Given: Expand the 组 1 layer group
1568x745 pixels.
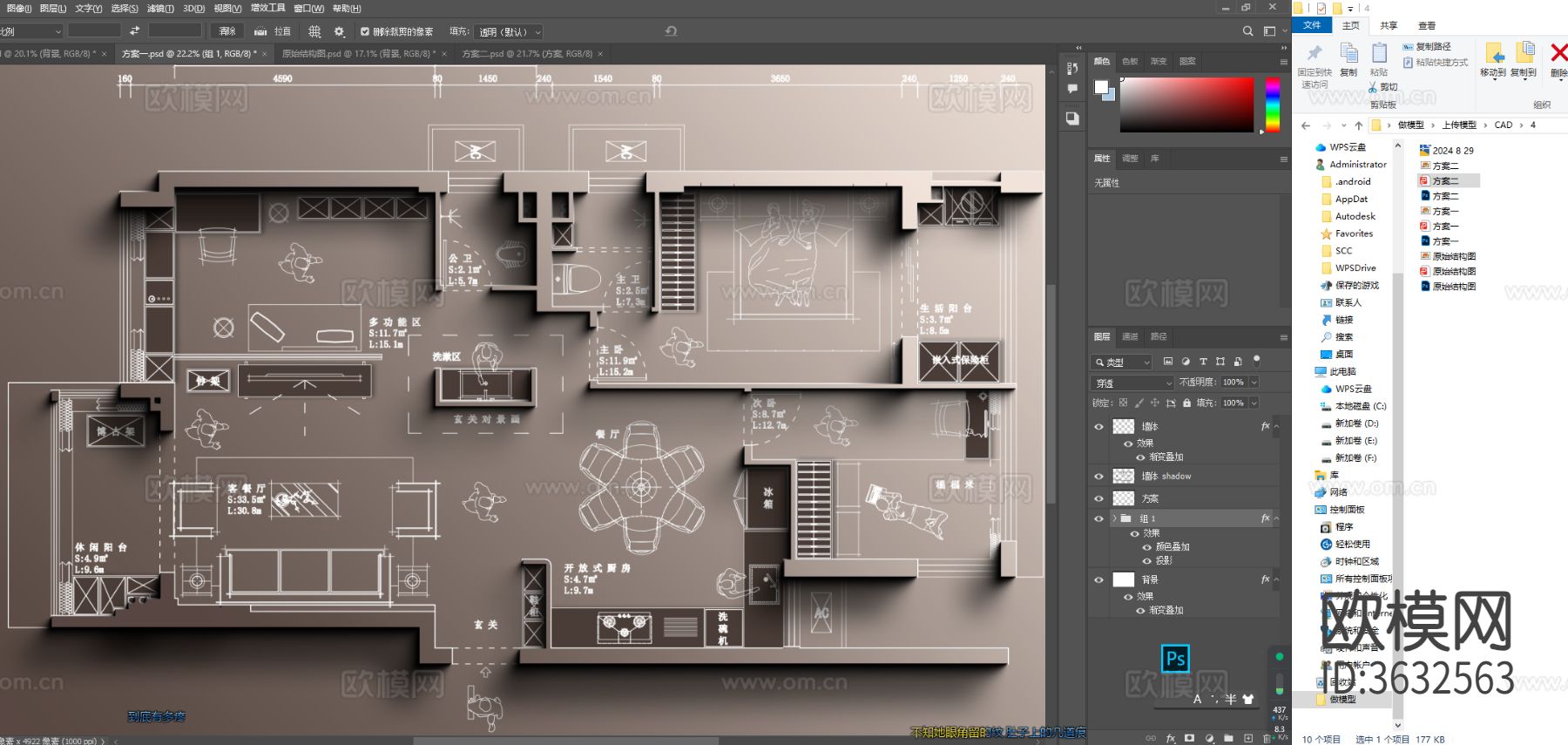Looking at the screenshot, I should click(x=1114, y=518).
